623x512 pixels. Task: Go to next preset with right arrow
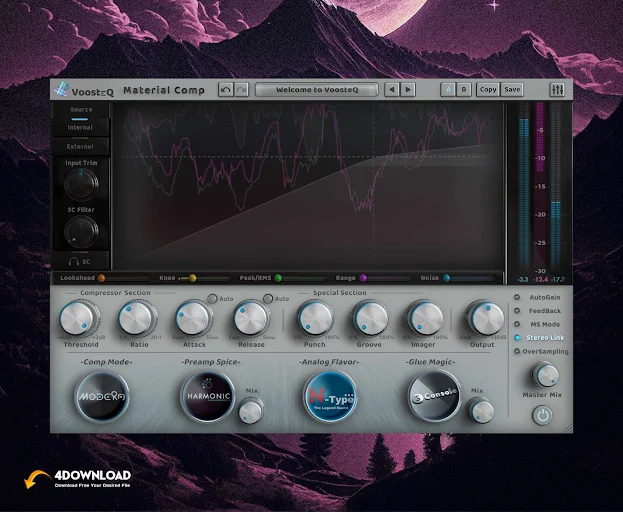click(x=408, y=90)
